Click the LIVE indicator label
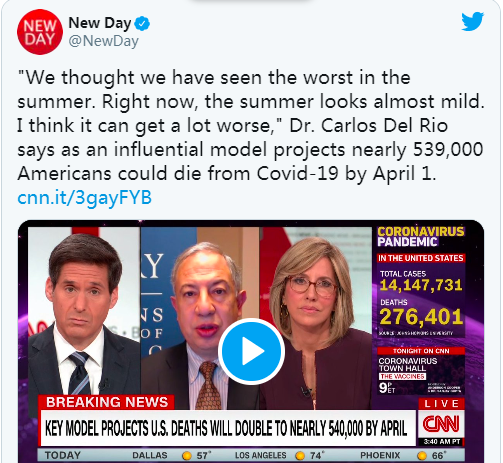The image size is (503, 463). 441,404
